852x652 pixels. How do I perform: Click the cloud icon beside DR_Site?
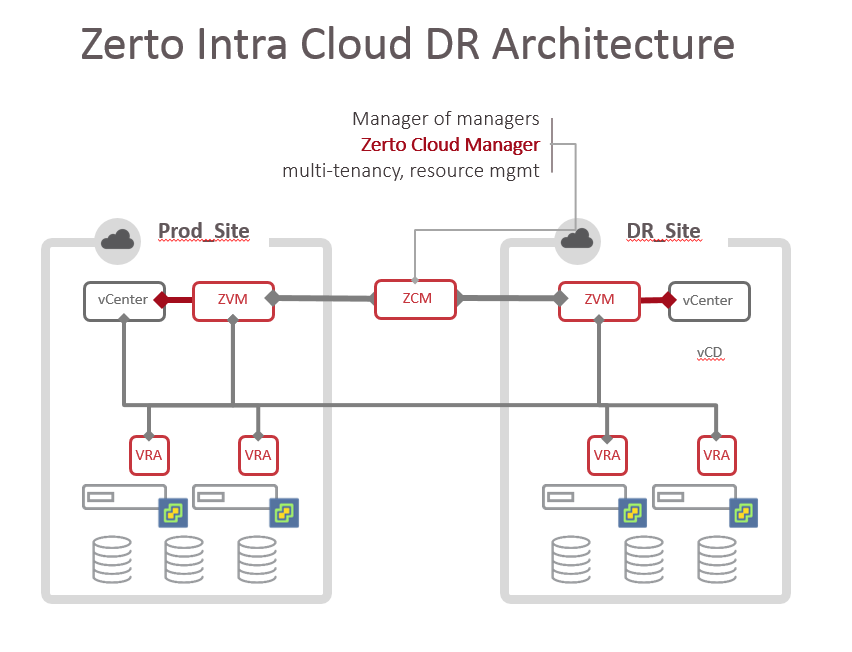(577, 241)
